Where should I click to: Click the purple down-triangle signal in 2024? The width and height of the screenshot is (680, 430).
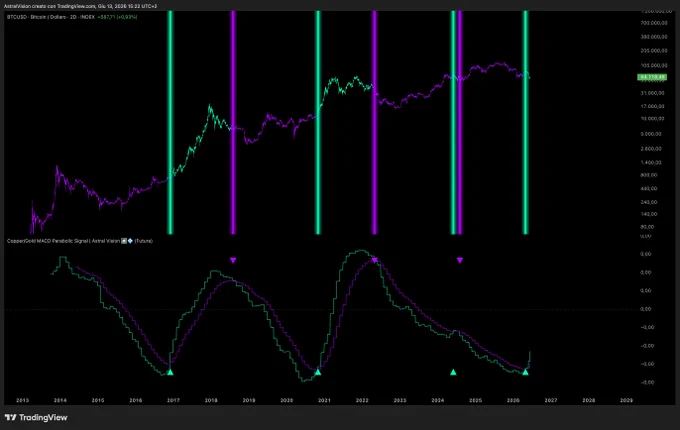coord(460,260)
